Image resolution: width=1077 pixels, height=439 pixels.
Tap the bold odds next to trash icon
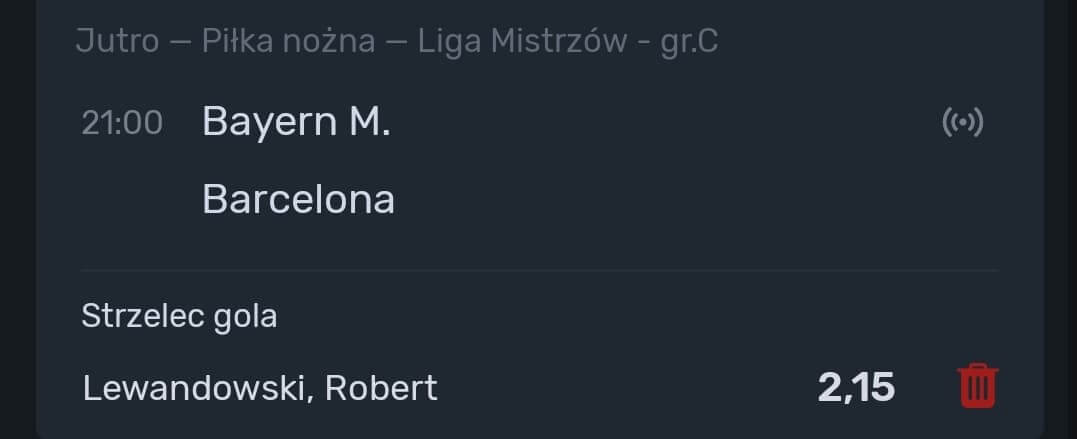coord(855,387)
